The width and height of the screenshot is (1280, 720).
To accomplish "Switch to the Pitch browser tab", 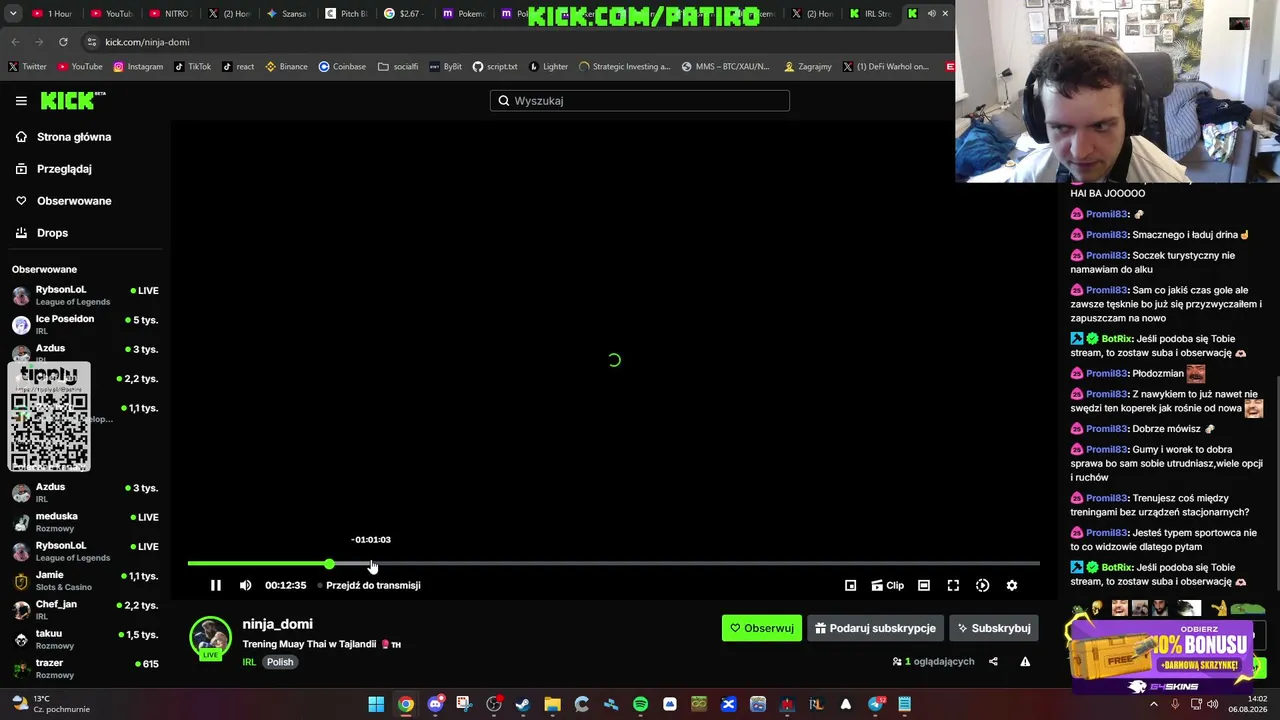I will pyautogui.click(x=348, y=14).
